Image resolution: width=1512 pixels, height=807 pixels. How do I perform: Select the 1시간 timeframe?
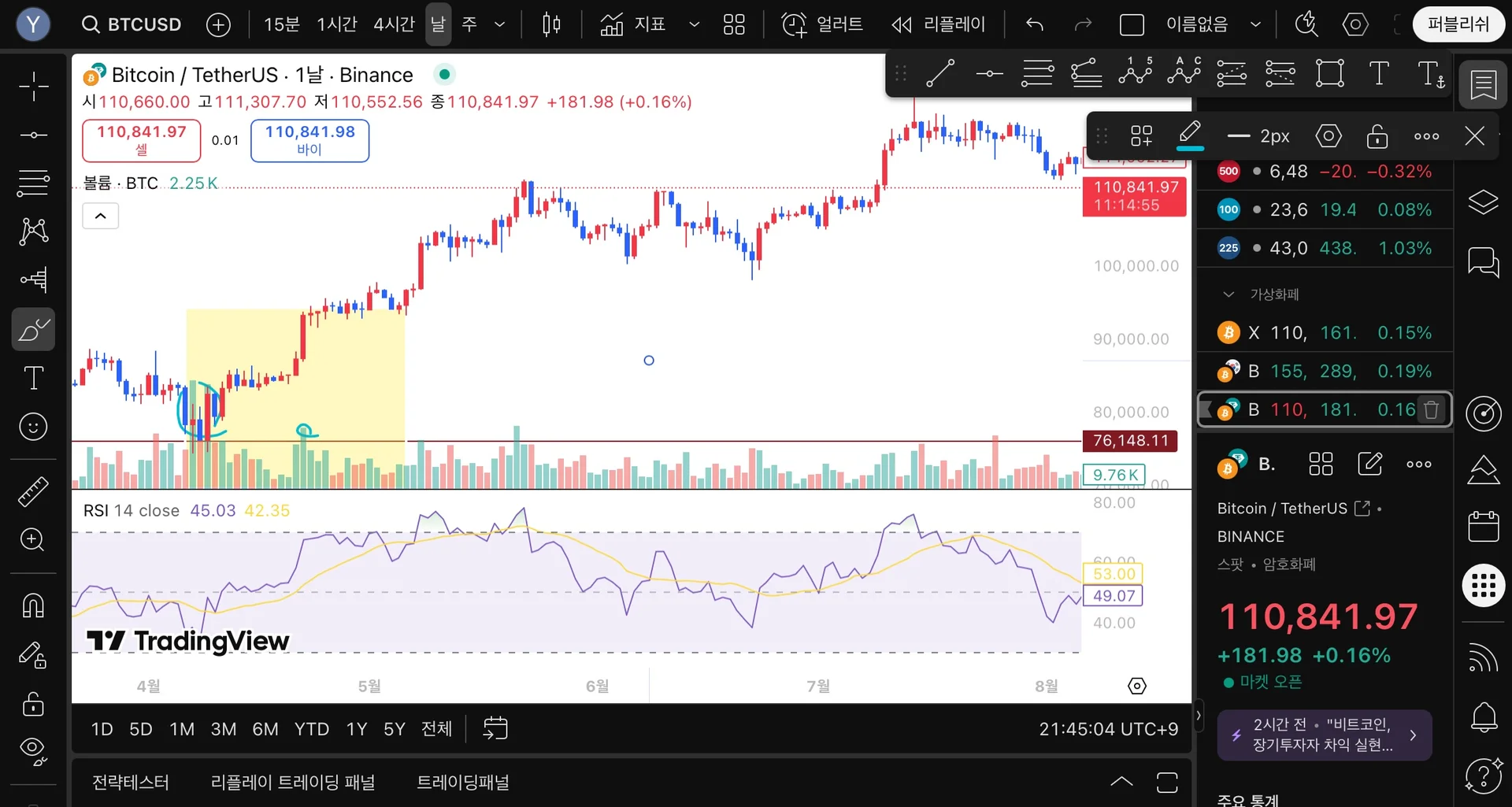337,24
